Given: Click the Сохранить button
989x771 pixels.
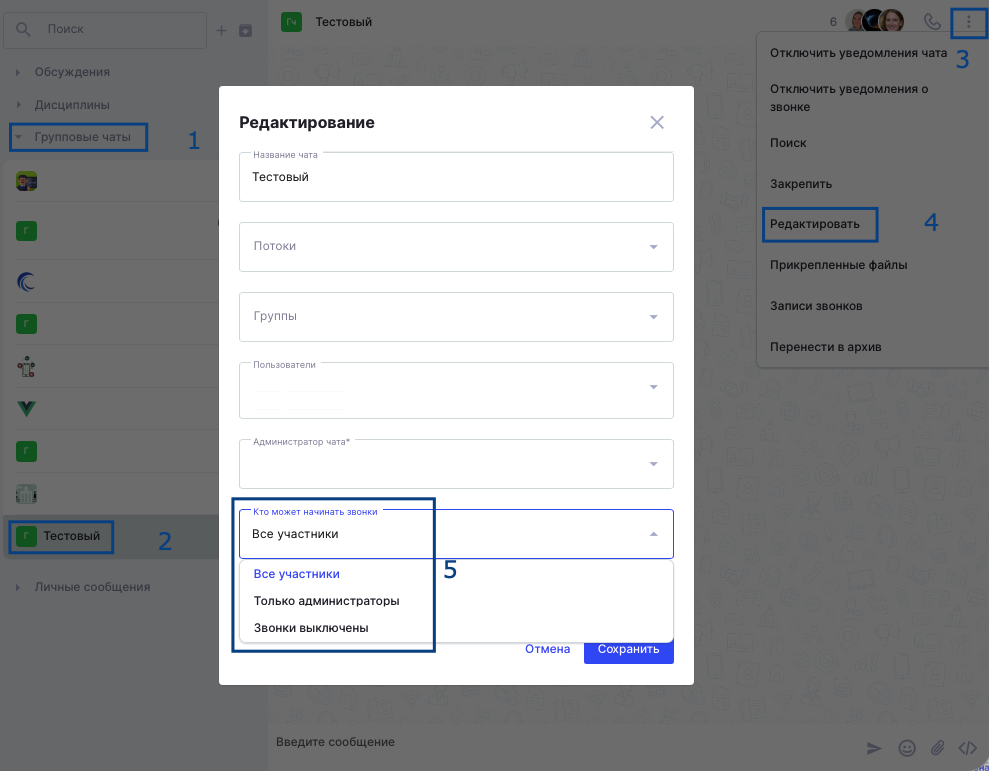Looking at the screenshot, I should (628, 649).
